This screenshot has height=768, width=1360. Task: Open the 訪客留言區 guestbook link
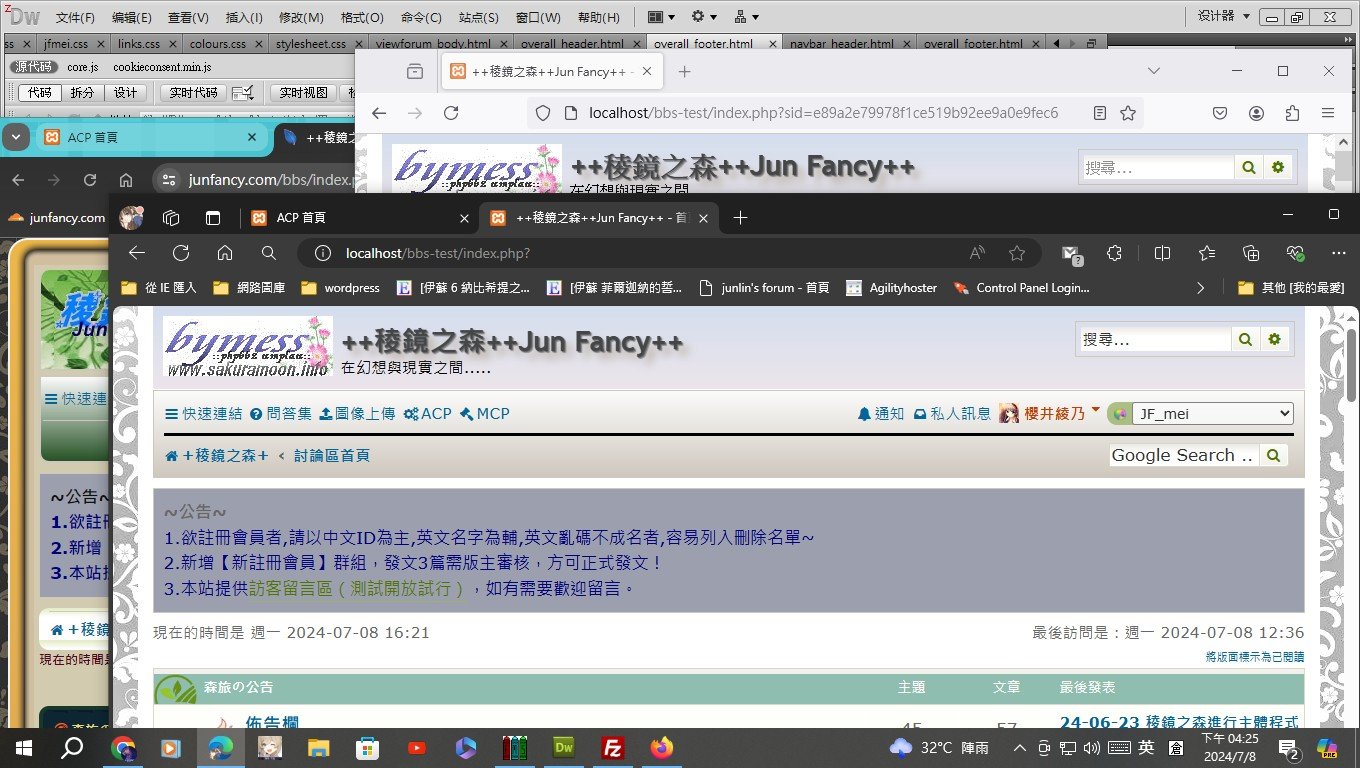pyautogui.click(x=357, y=589)
